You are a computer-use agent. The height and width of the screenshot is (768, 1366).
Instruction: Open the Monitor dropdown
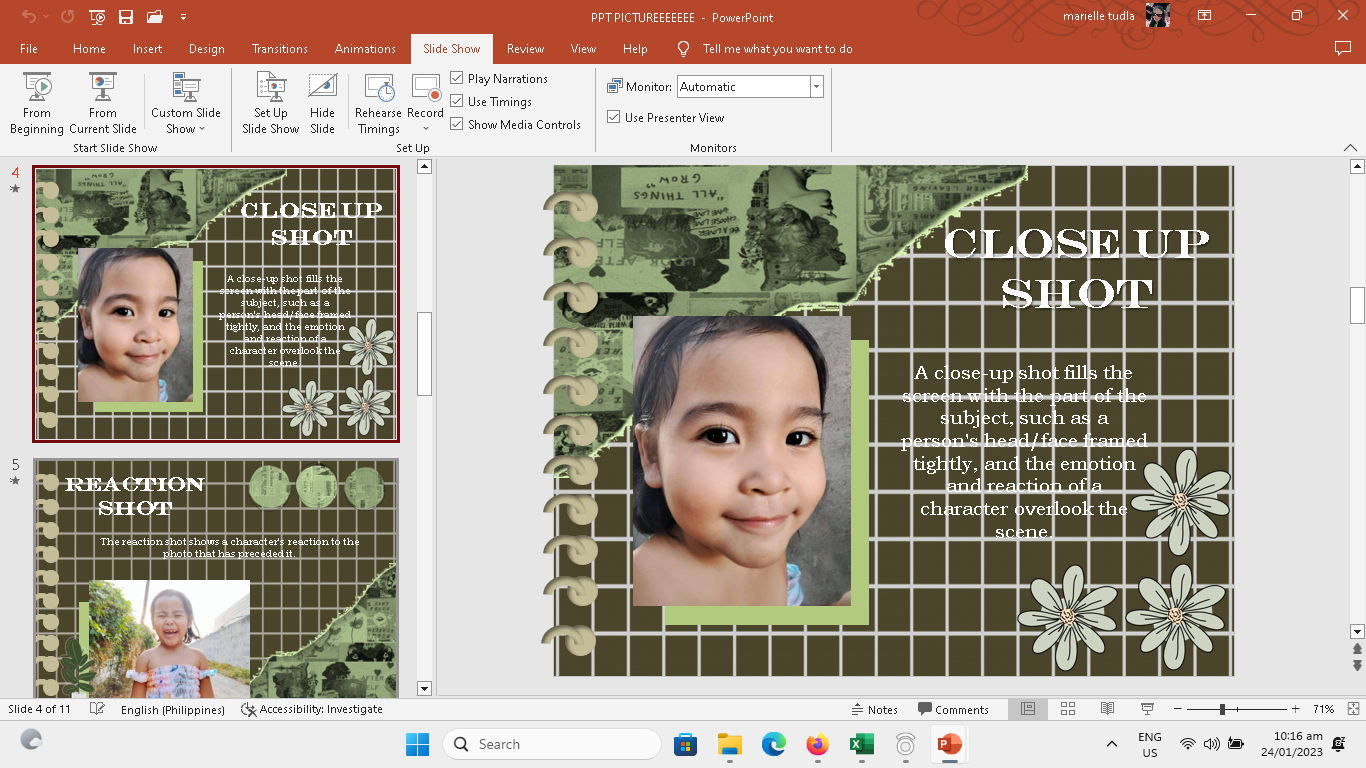click(x=816, y=87)
